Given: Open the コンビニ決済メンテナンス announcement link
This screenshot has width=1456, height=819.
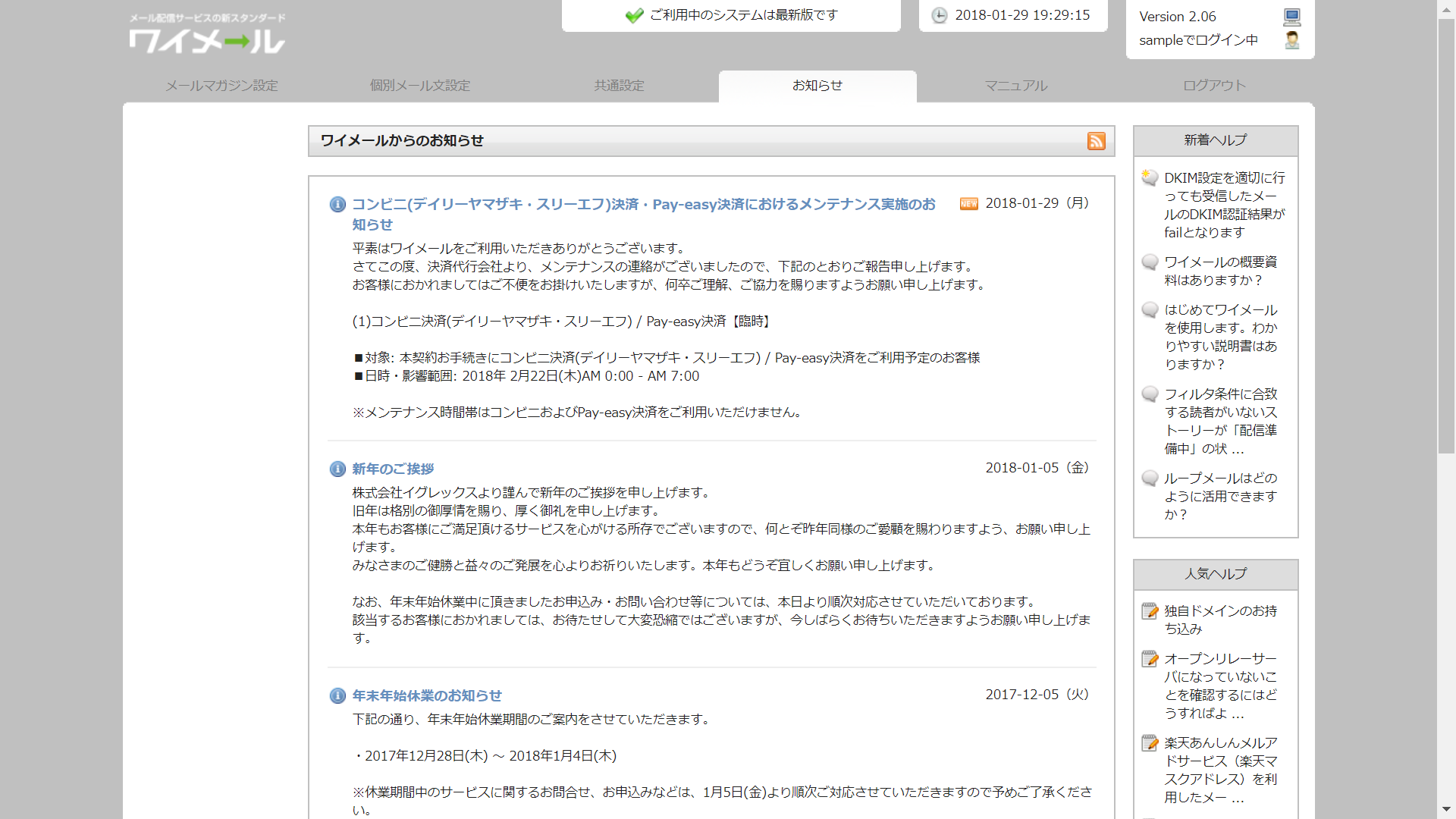Looking at the screenshot, I should tap(643, 205).
